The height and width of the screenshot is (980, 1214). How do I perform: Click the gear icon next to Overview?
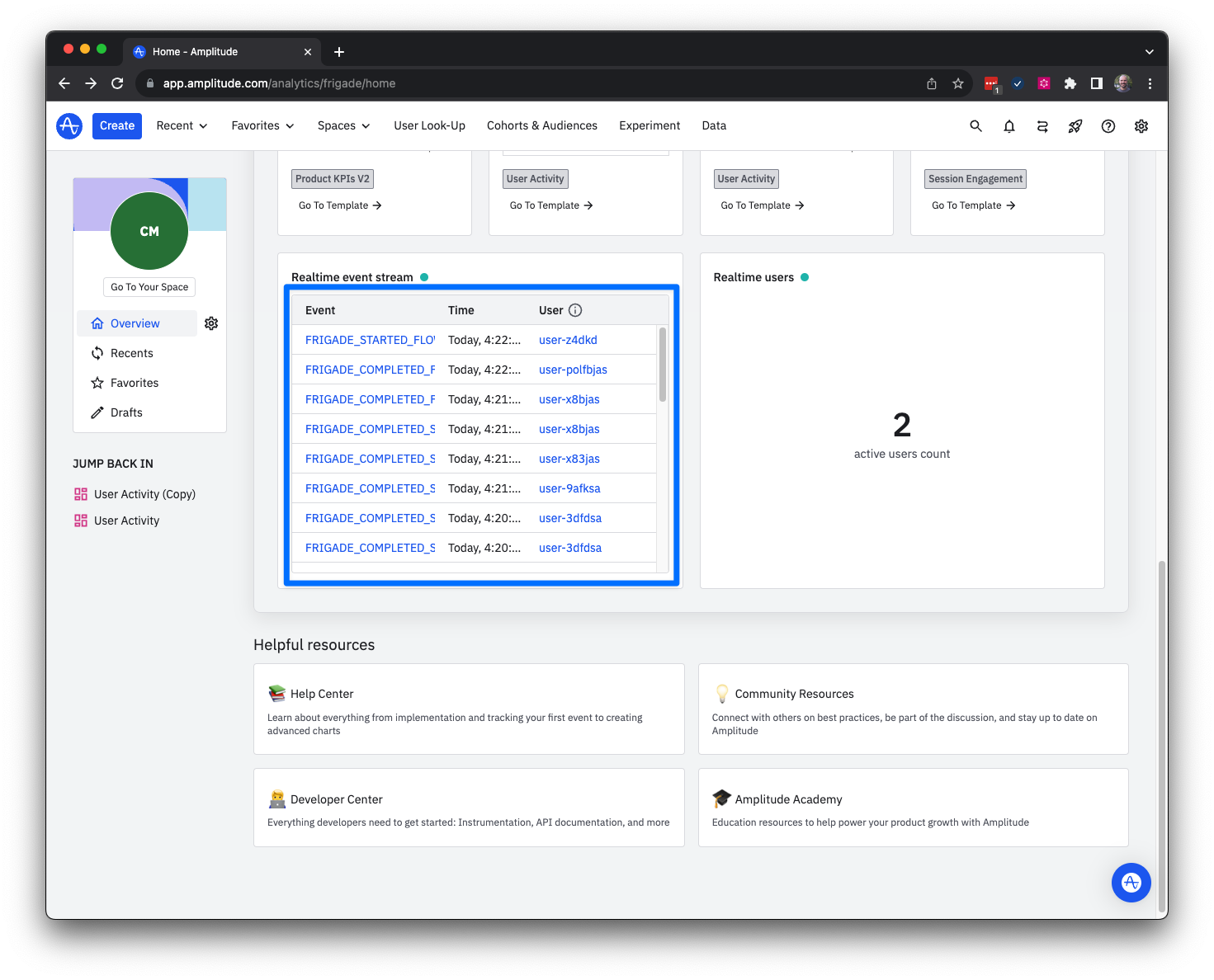pyautogui.click(x=211, y=323)
